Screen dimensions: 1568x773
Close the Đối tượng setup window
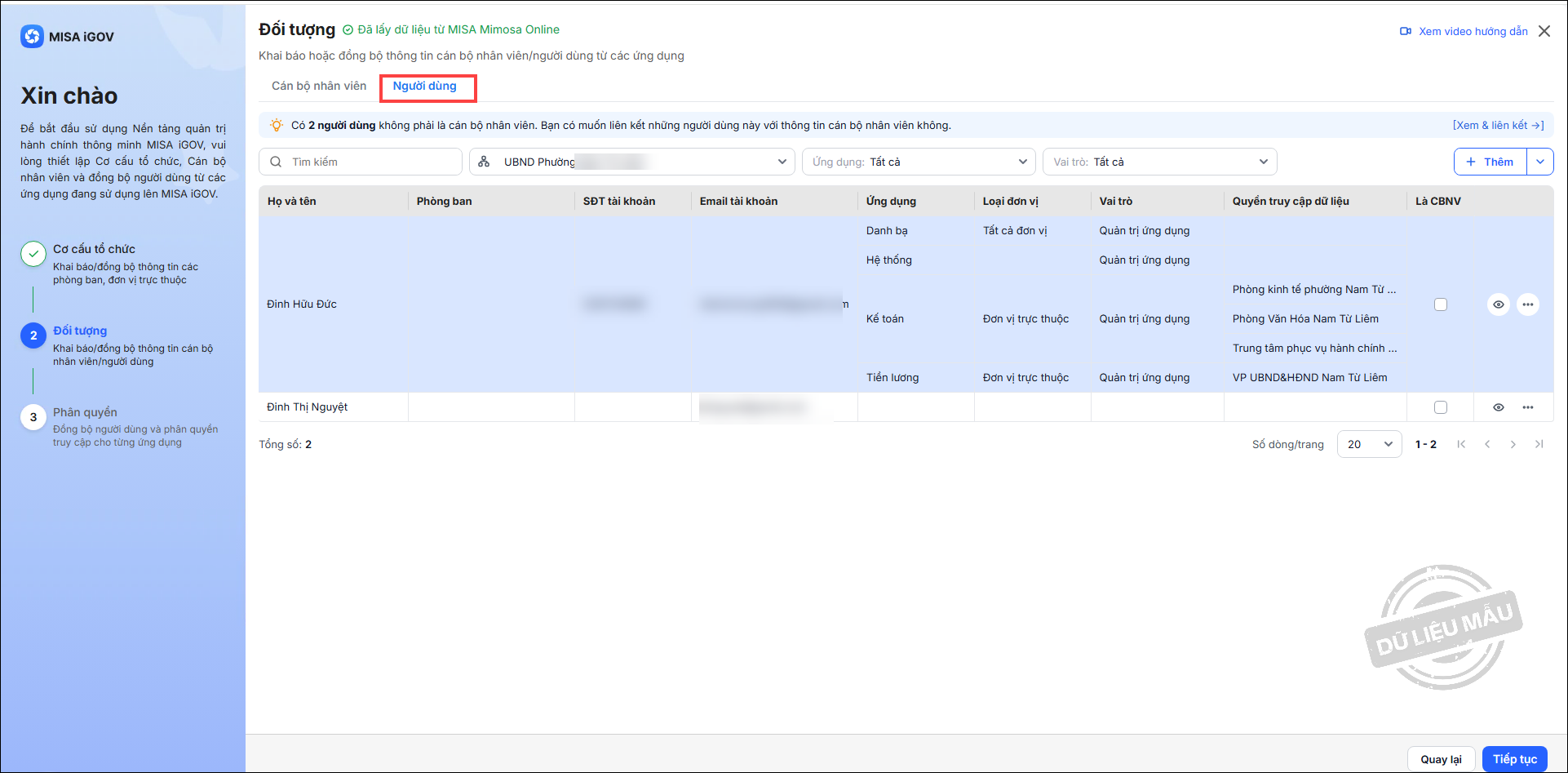click(x=1544, y=31)
